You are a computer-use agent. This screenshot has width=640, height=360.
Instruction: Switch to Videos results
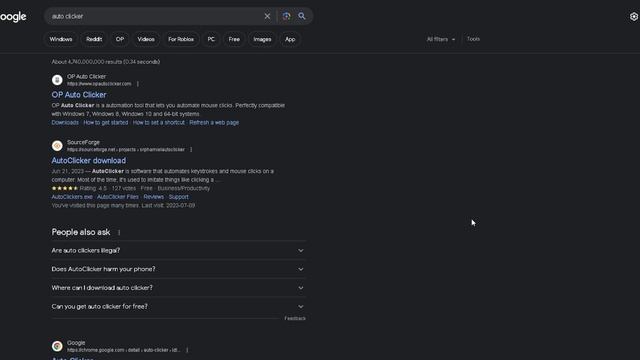click(146, 39)
